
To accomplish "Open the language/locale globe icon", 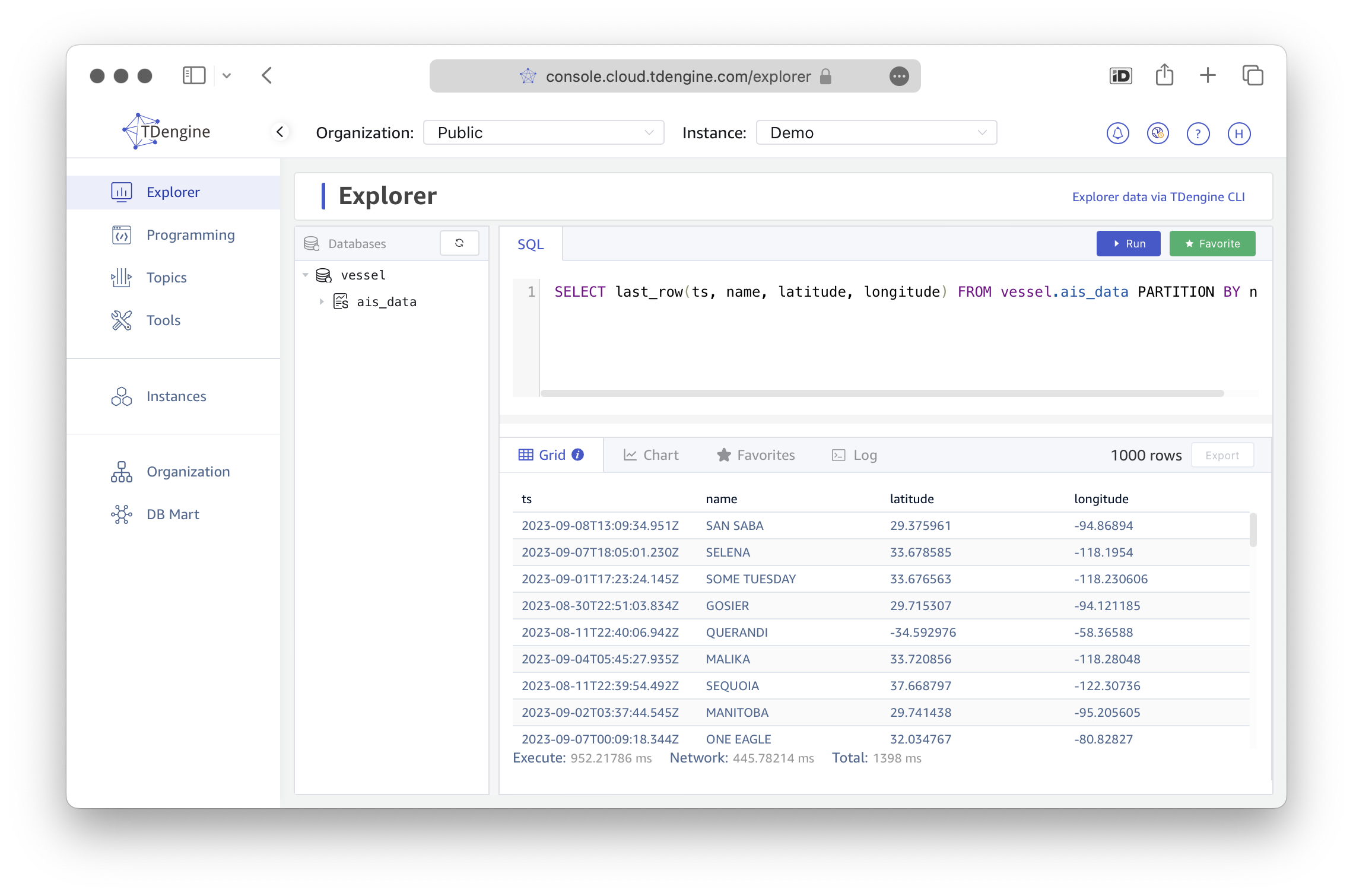I will pos(1158,133).
